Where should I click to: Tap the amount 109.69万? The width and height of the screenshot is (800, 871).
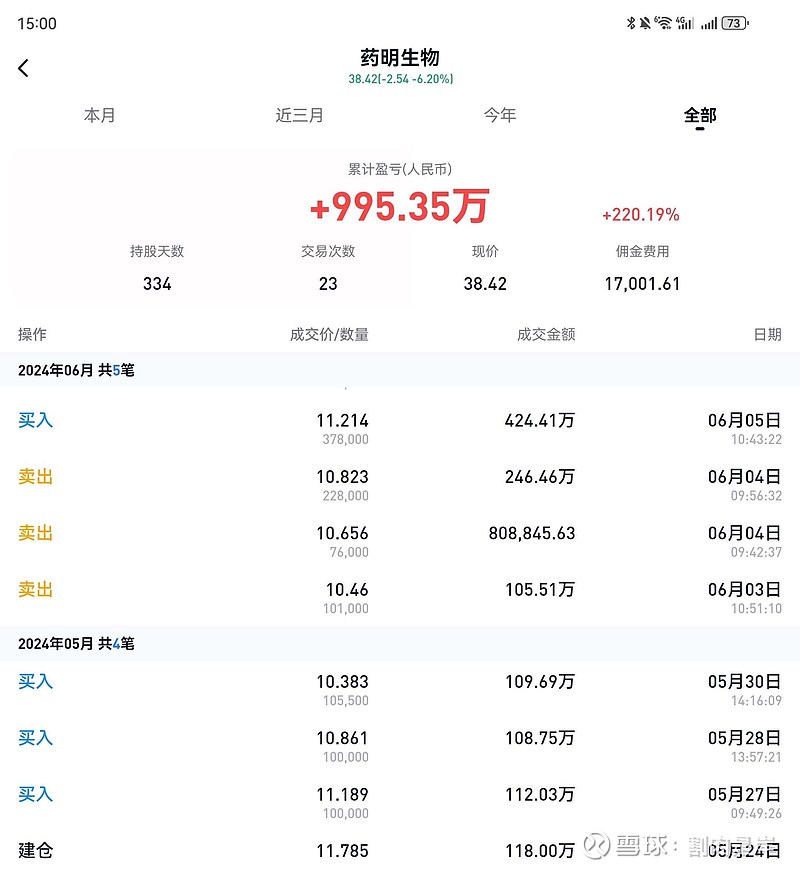tap(539, 682)
